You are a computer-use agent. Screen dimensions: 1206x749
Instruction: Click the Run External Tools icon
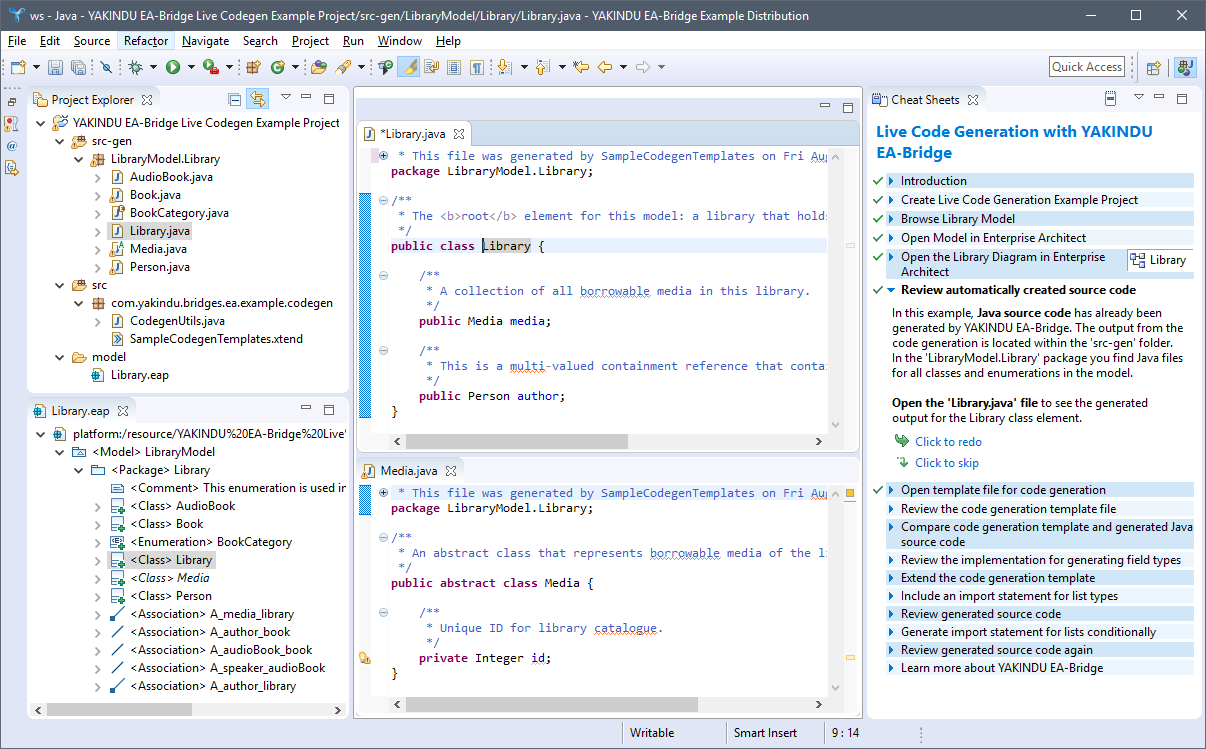210,67
